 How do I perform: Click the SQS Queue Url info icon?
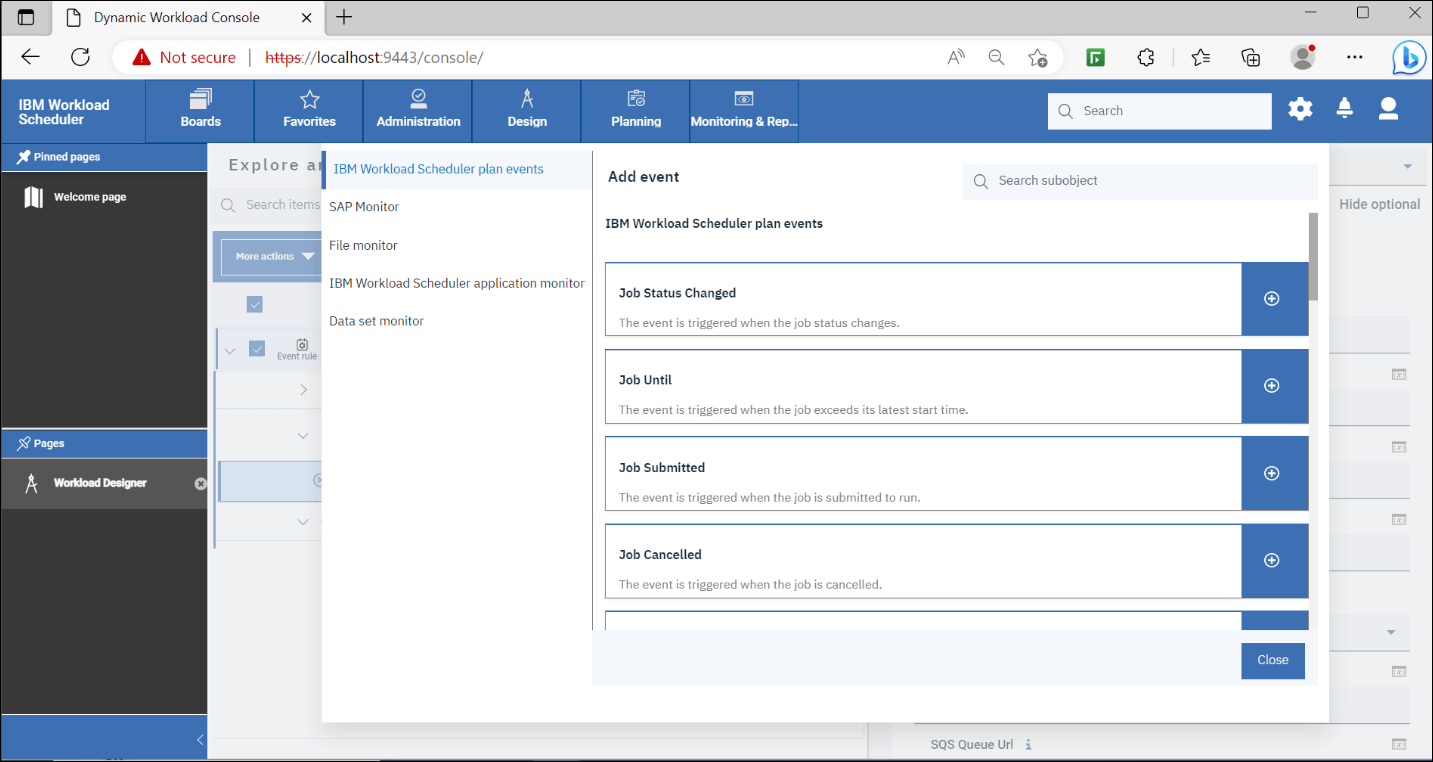(1029, 744)
